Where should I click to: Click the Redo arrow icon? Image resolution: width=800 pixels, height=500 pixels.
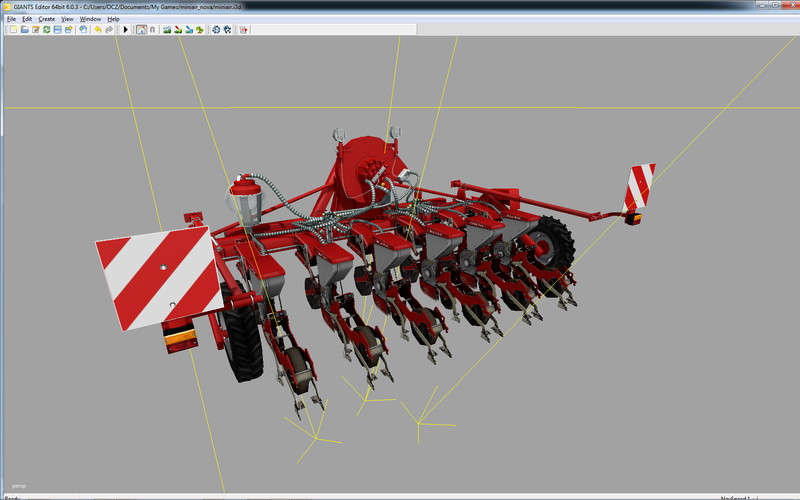pos(109,30)
